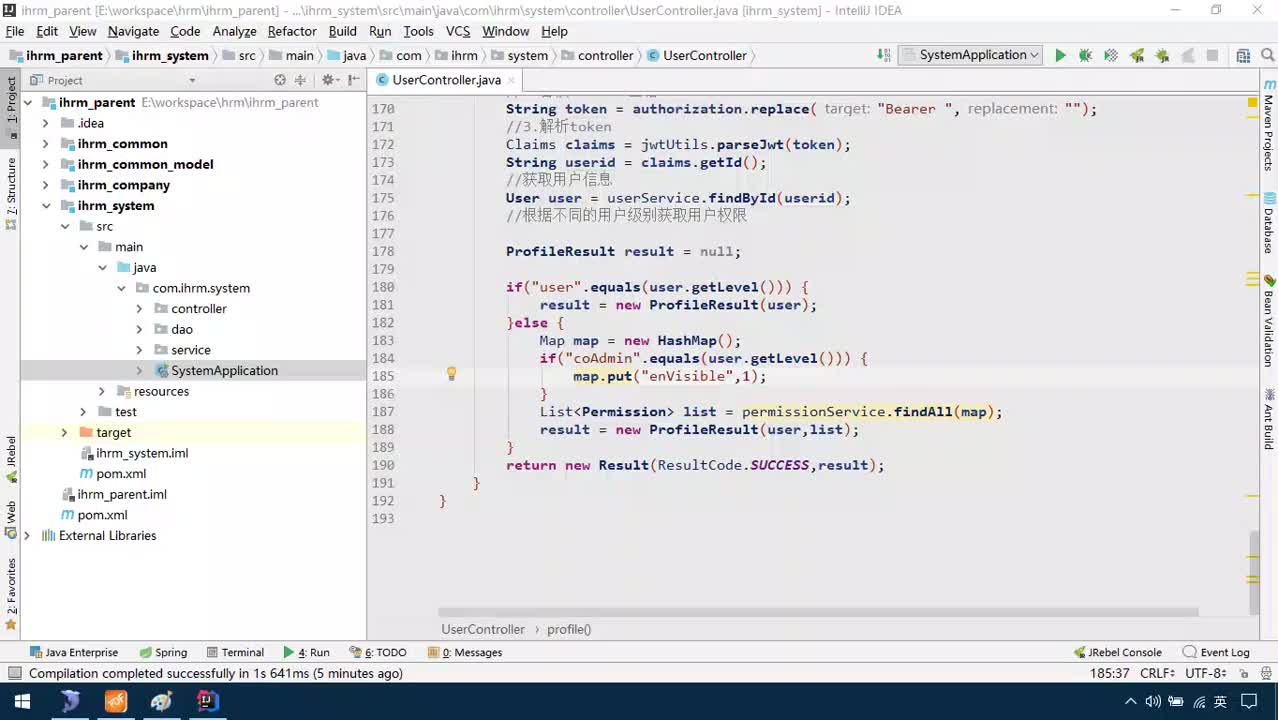1278x720 pixels.
Task: Open Project Structure icon in toolbar
Action: pyautogui.click(x=1243, y=56)
